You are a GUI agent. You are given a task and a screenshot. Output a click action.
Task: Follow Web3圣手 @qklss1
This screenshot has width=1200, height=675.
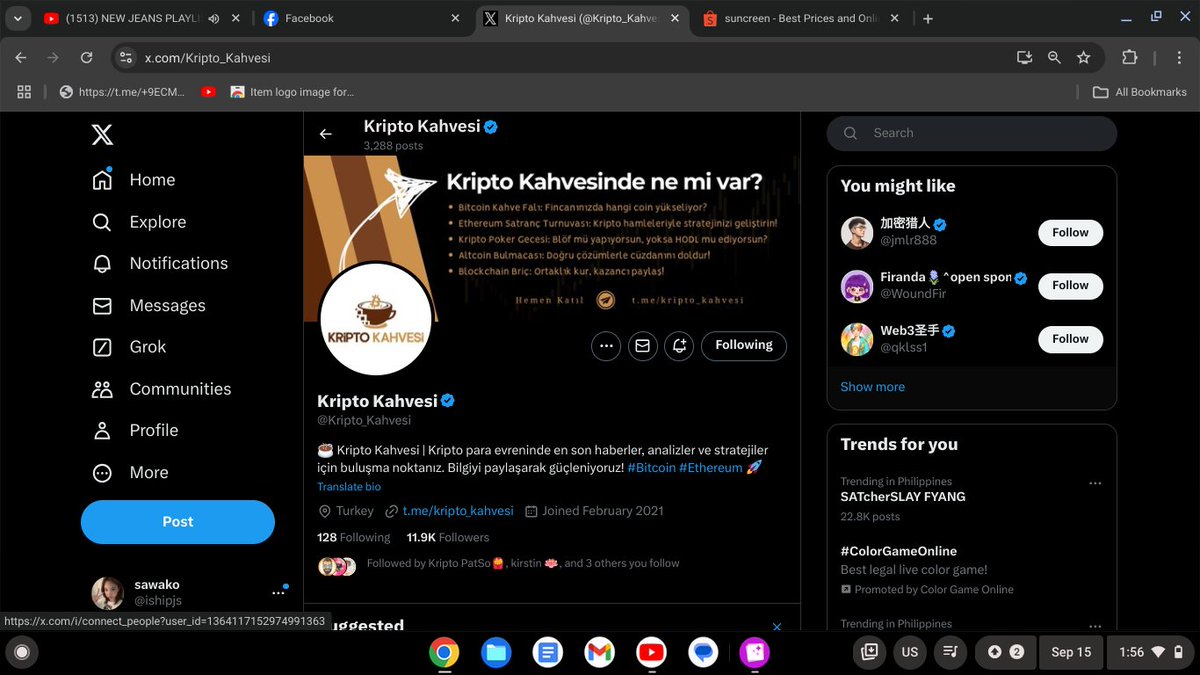pos(1070,339)
